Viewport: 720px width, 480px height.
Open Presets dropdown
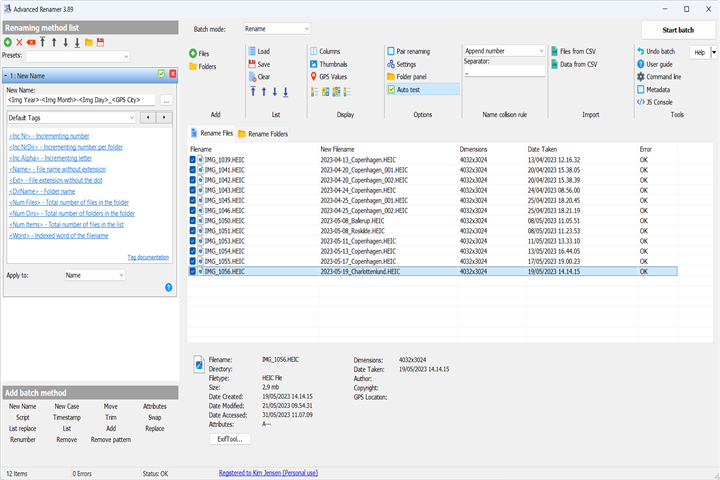[78, 56]
